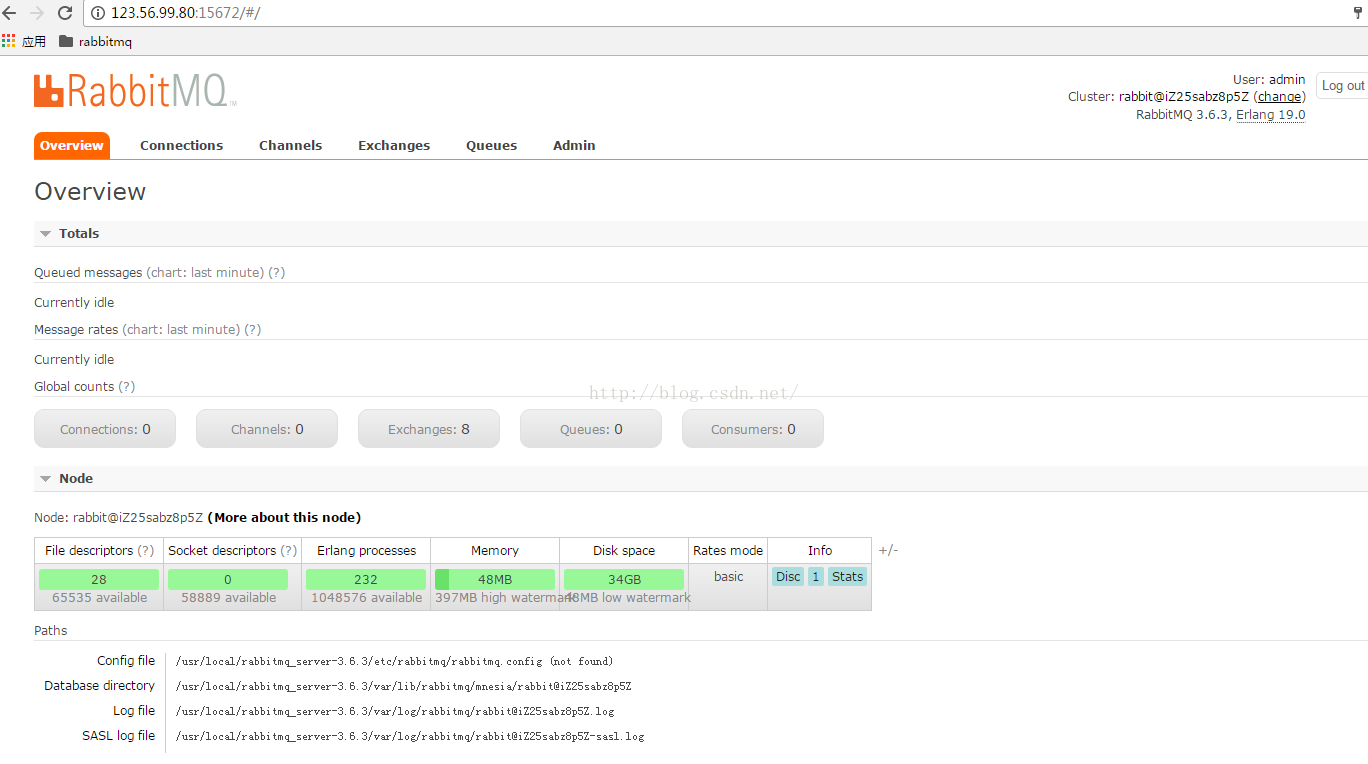Open the Connections tab
Viewport: 1368px width, 764px height.
[x=181, y=145]
